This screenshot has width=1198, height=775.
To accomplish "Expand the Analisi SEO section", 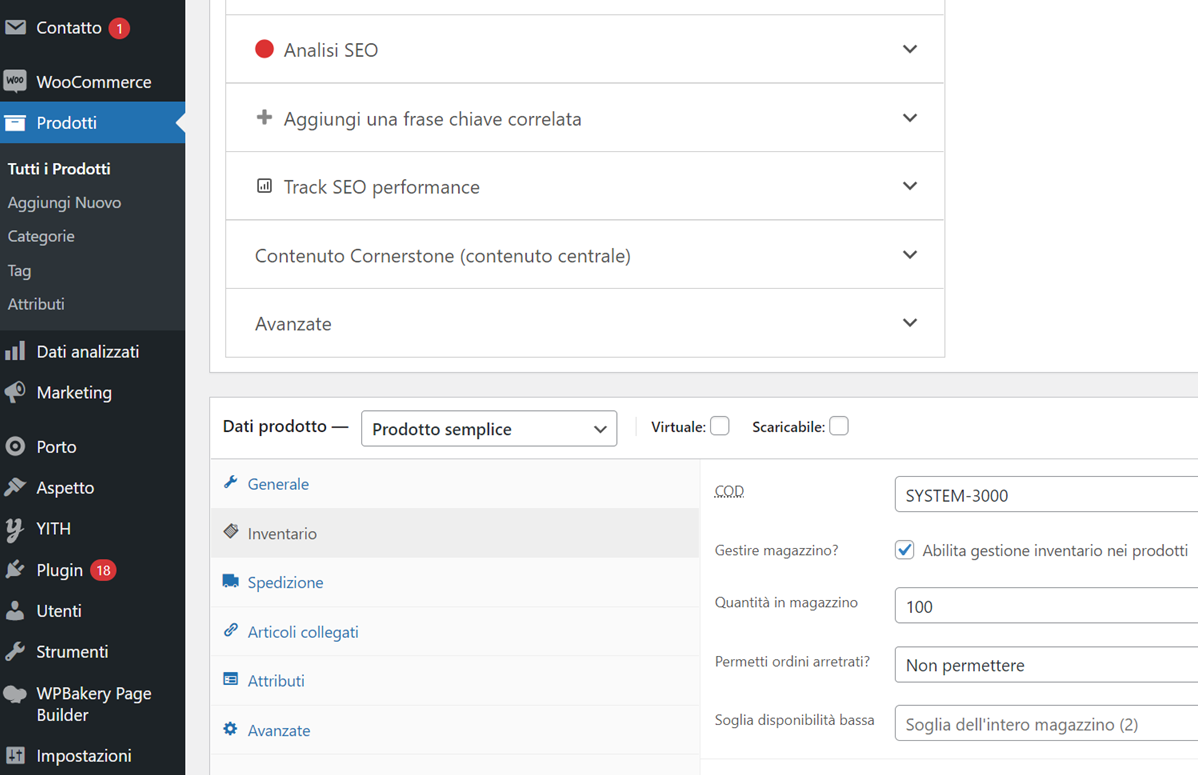I will click(585, 50).
